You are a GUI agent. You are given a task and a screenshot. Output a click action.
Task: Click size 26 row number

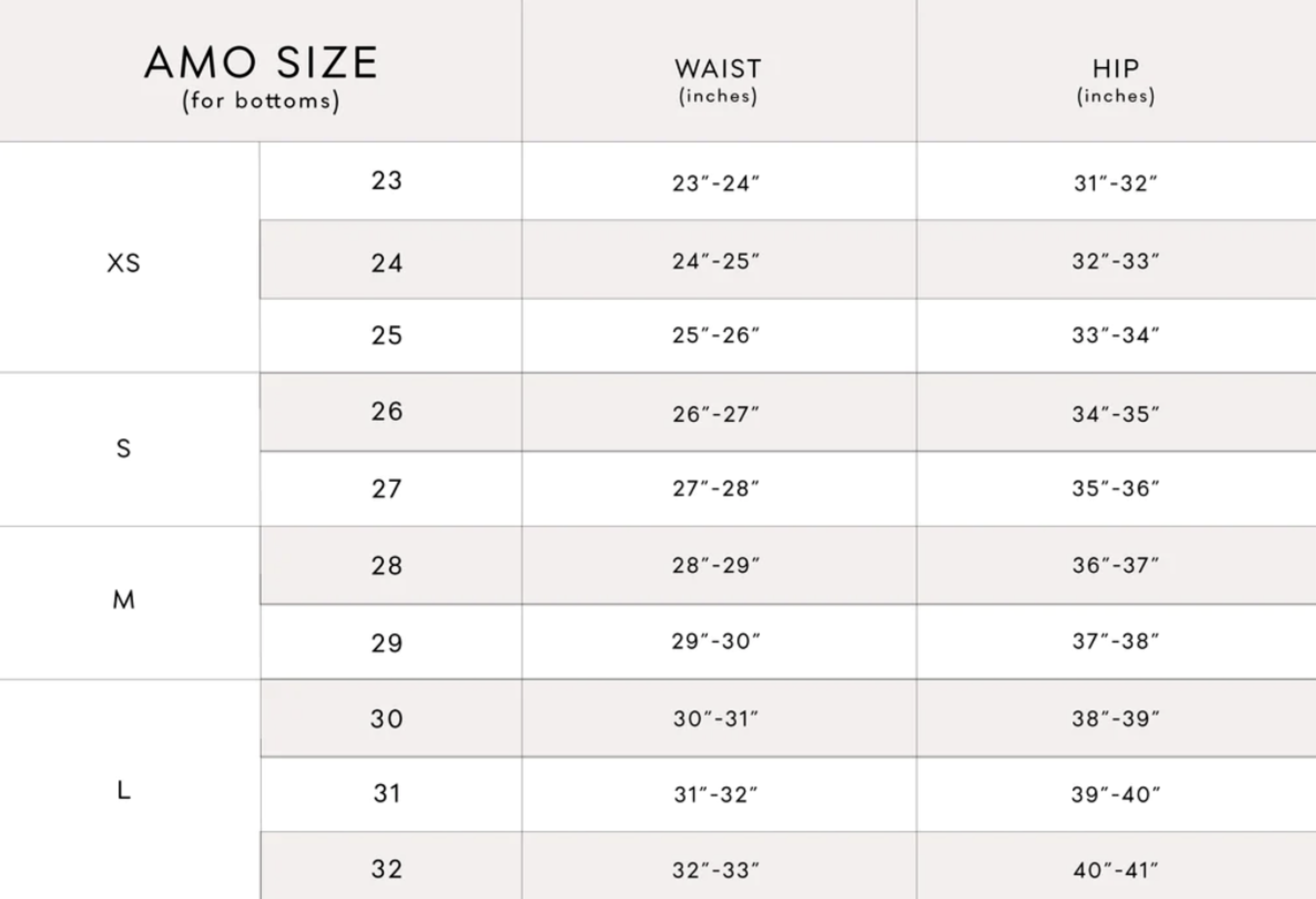click(387, 411)
